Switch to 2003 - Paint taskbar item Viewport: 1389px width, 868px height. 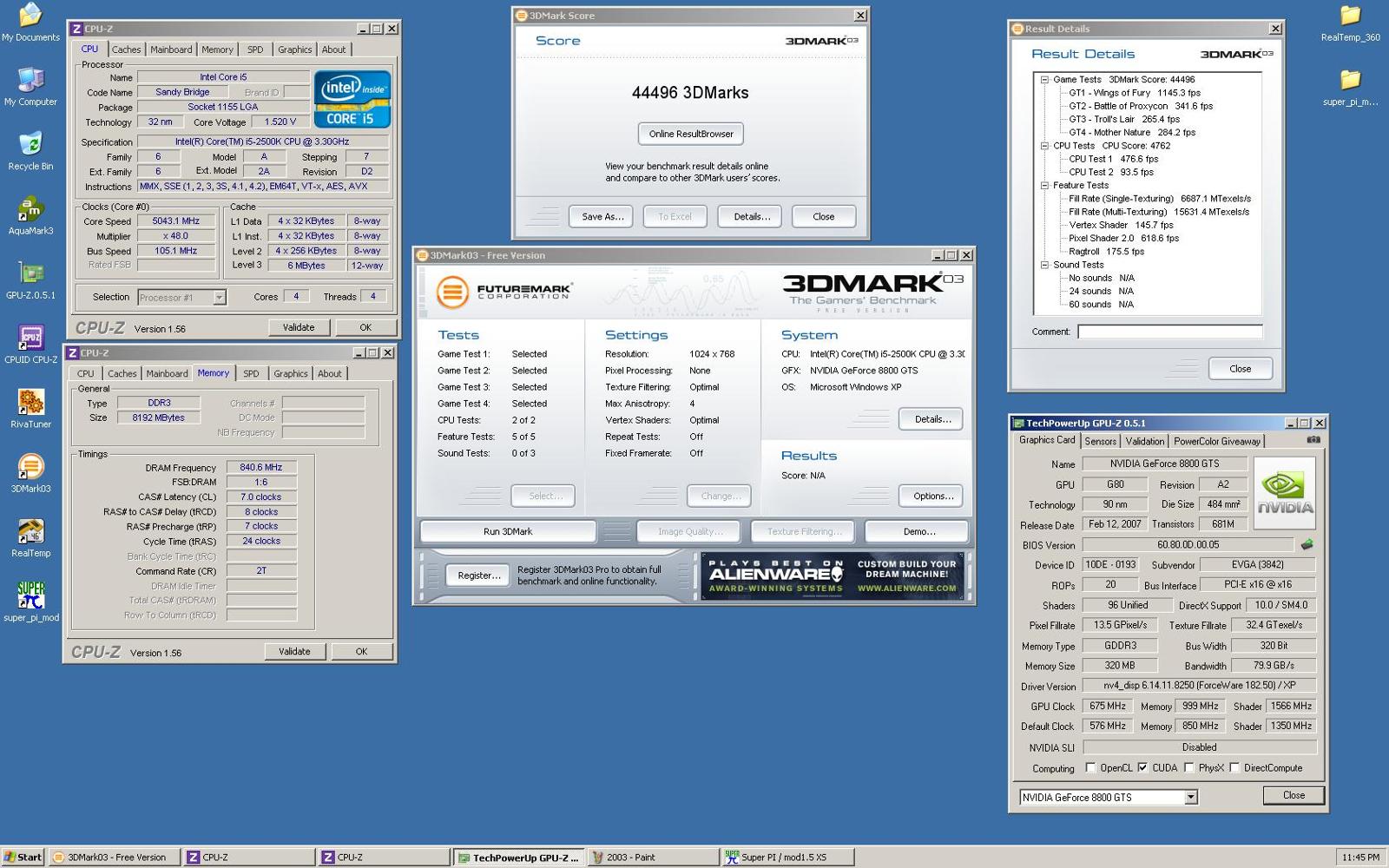point(653,857)
